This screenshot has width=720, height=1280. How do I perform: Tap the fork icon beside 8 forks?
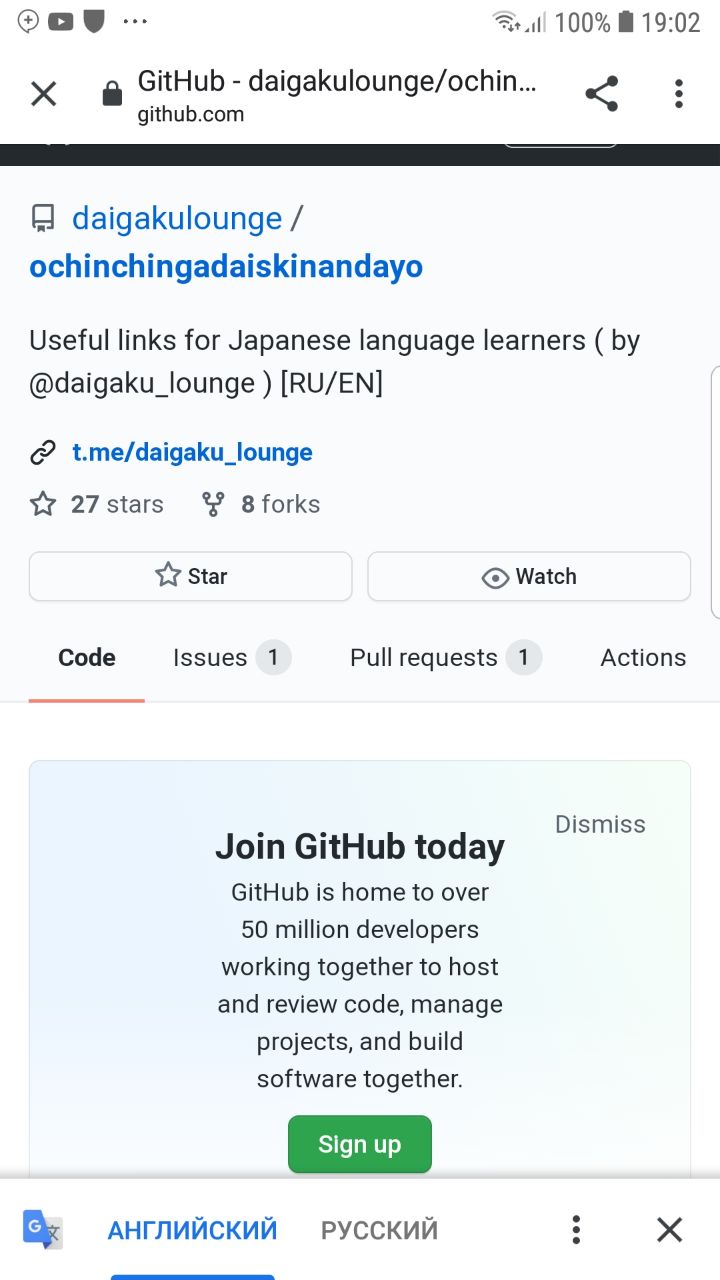coord(213,504)
